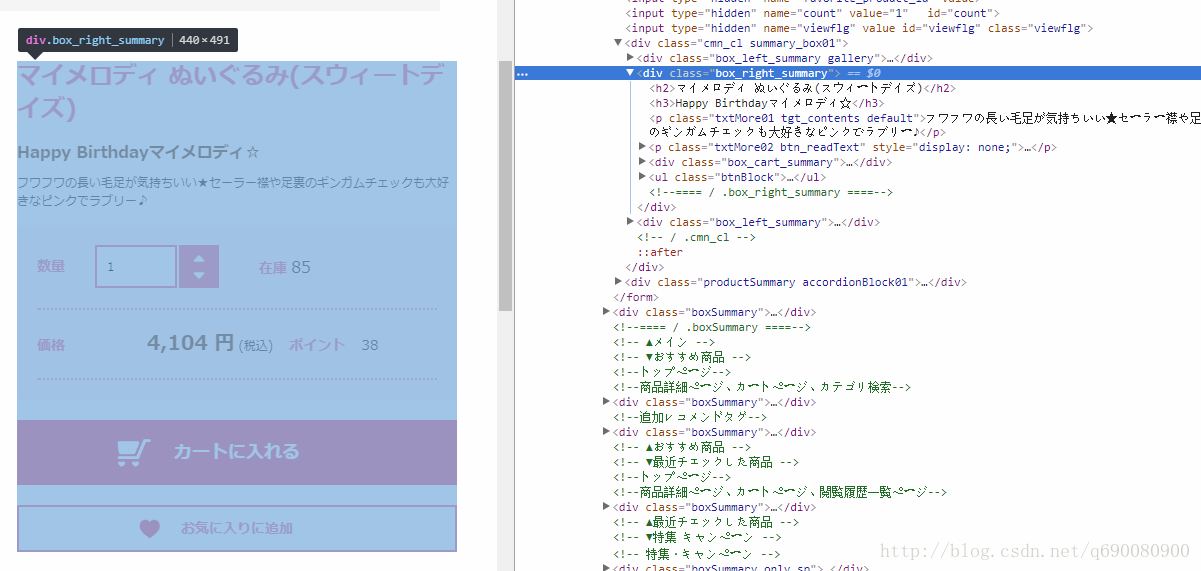Click the stock count 在庫 85

(x=285, y=267)
